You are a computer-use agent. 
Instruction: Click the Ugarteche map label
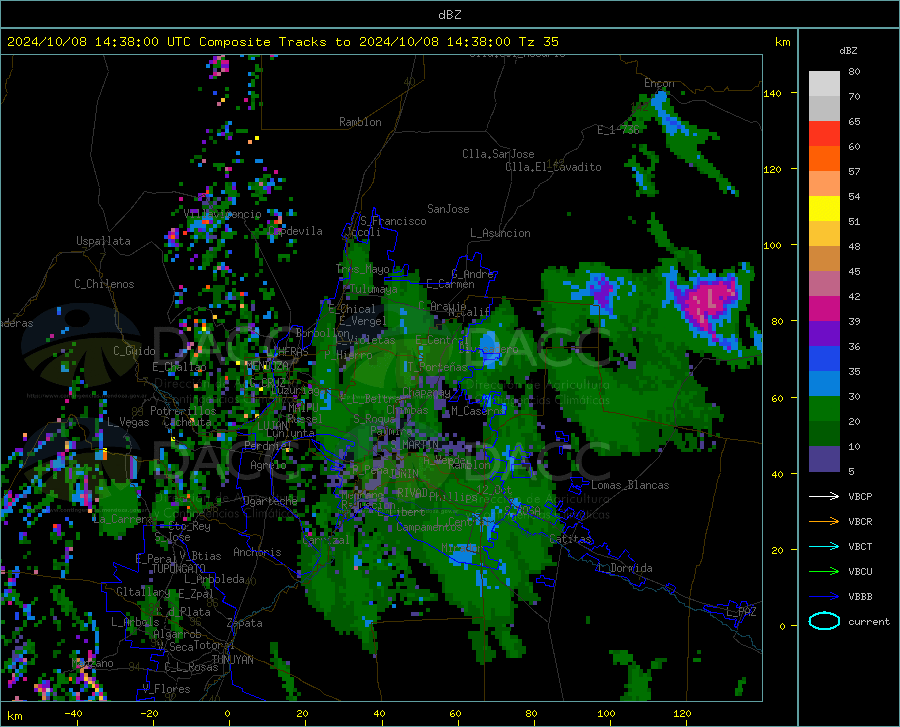(270, 501)
